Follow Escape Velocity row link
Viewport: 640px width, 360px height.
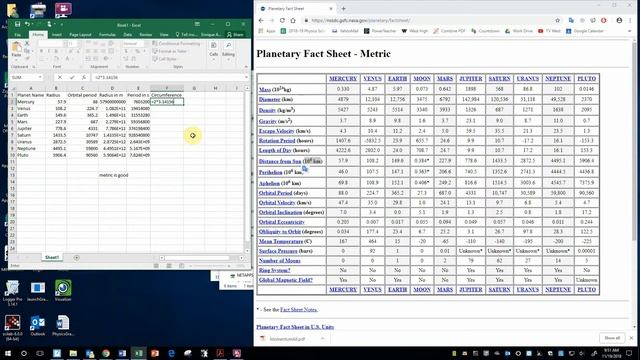pyautogui.click(x=276, y=131)
